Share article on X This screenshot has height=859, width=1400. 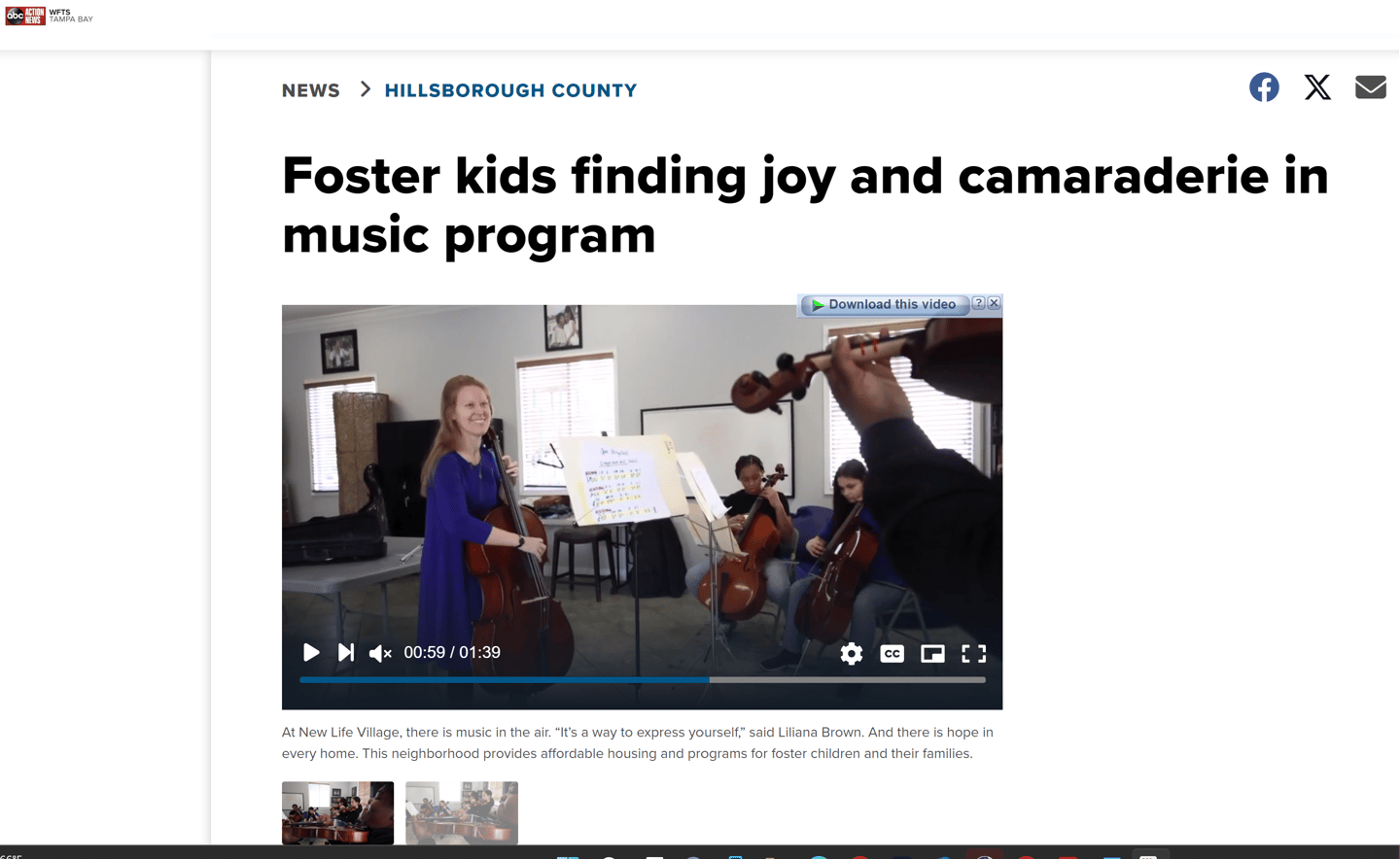[1317, 87]
